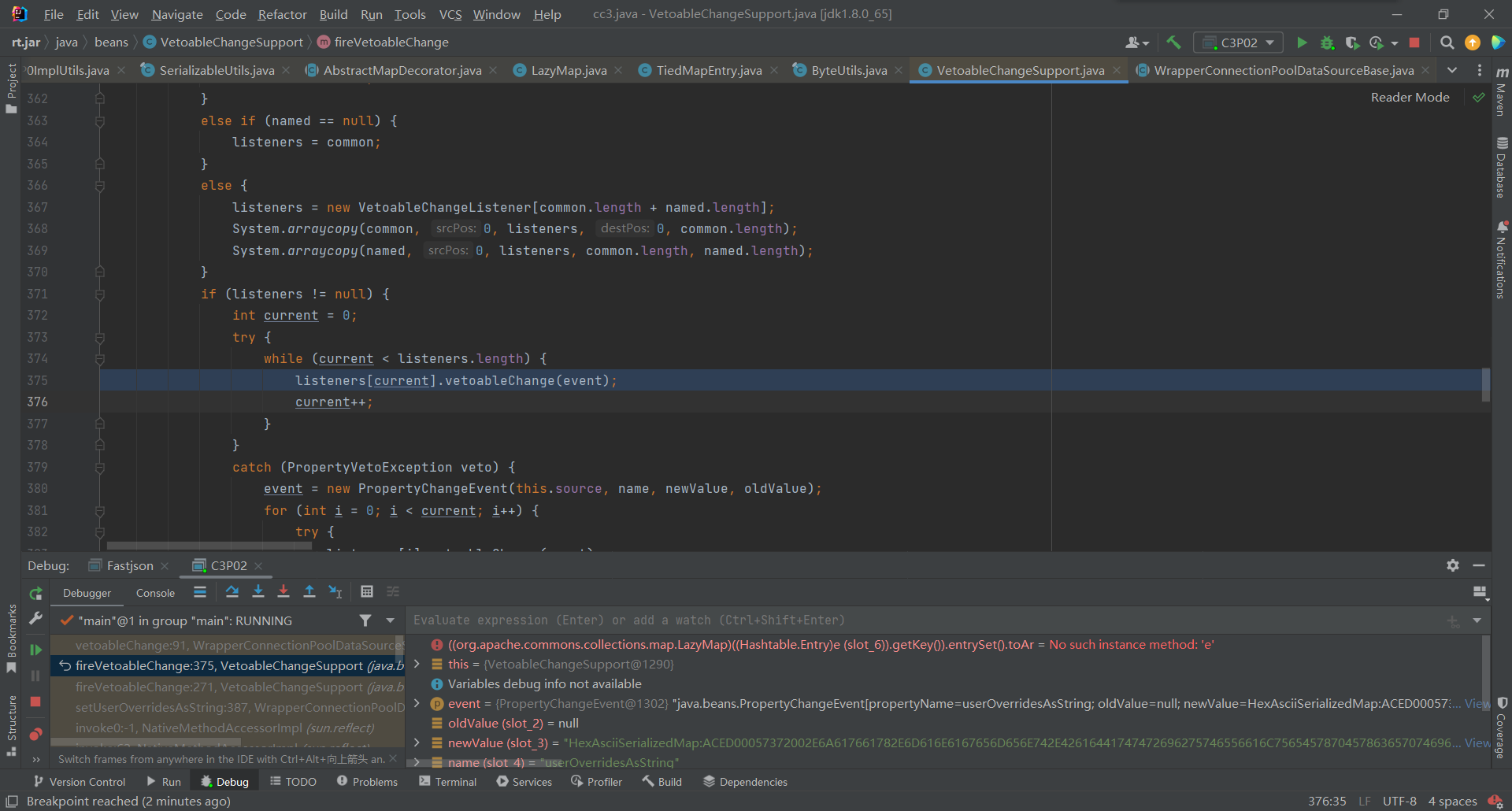Viewport: 1512px width, 811px height.
Task: Click Force Step Into red arrow icon
Action: point(283,591)
